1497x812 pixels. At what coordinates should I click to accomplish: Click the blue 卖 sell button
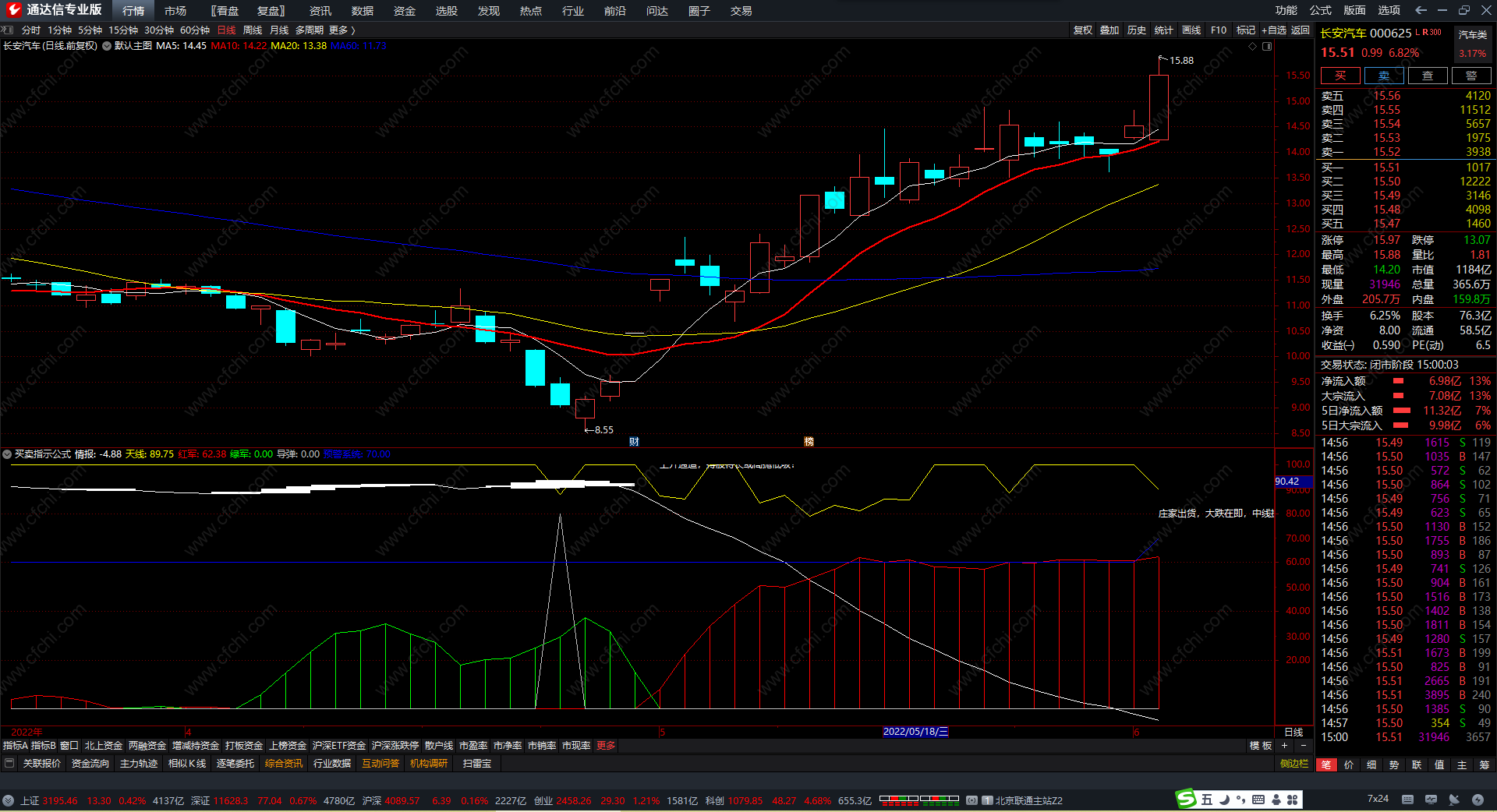1384,76
